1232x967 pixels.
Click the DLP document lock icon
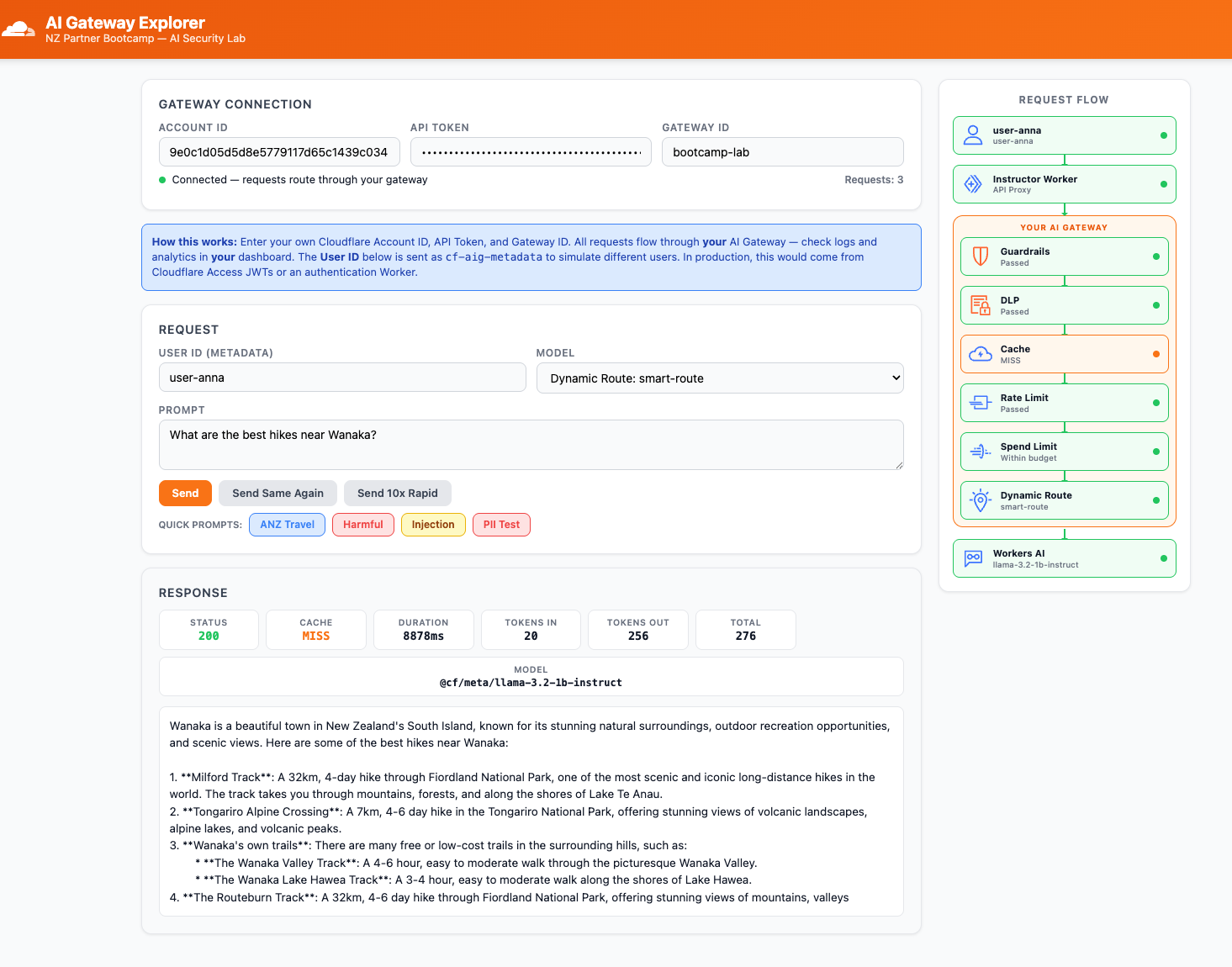click(981, 305)
